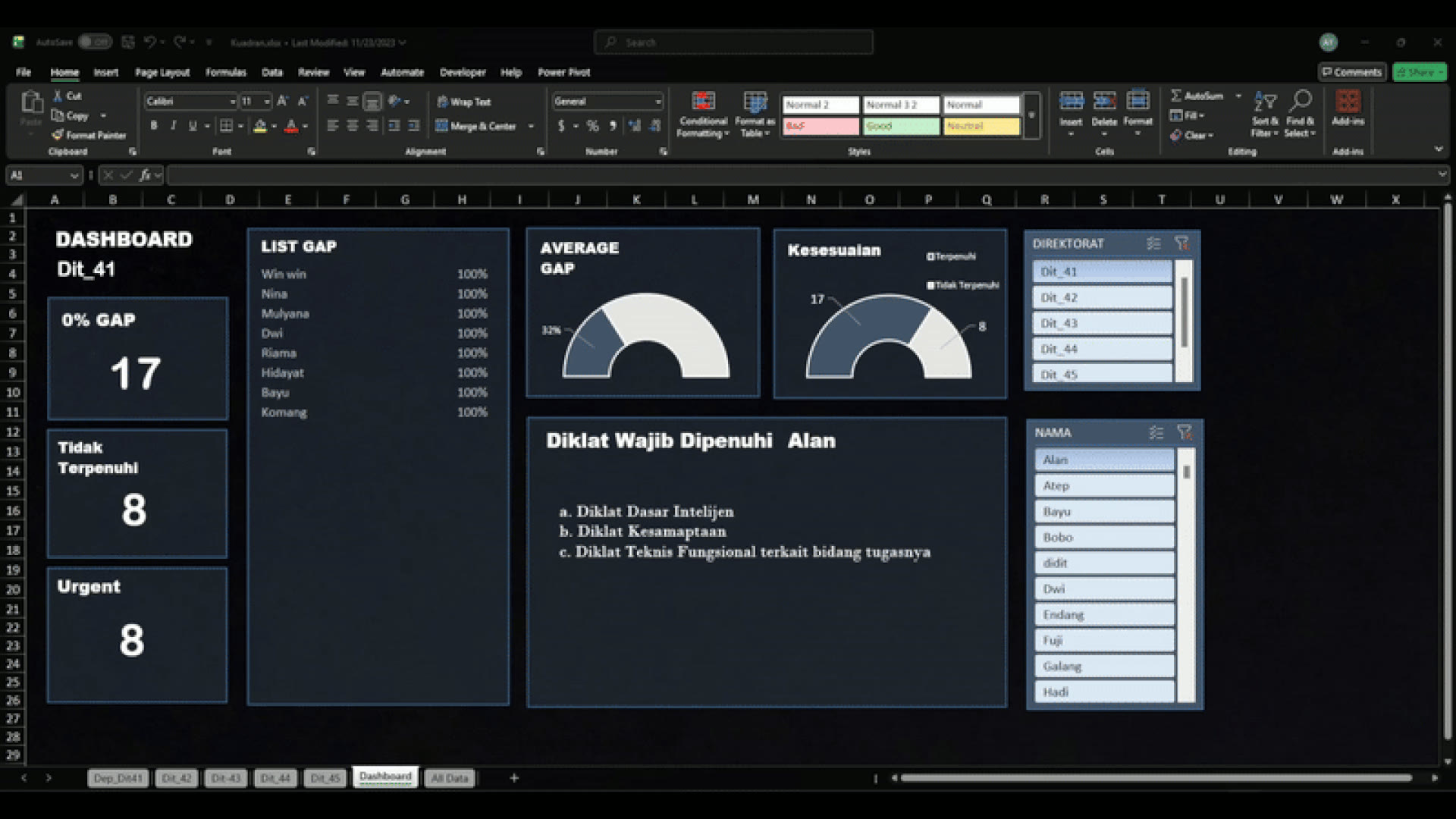Select Dit_43 in the DIREKTORAT slicer
The image size is (1456, 819).
pos(1102,323)
